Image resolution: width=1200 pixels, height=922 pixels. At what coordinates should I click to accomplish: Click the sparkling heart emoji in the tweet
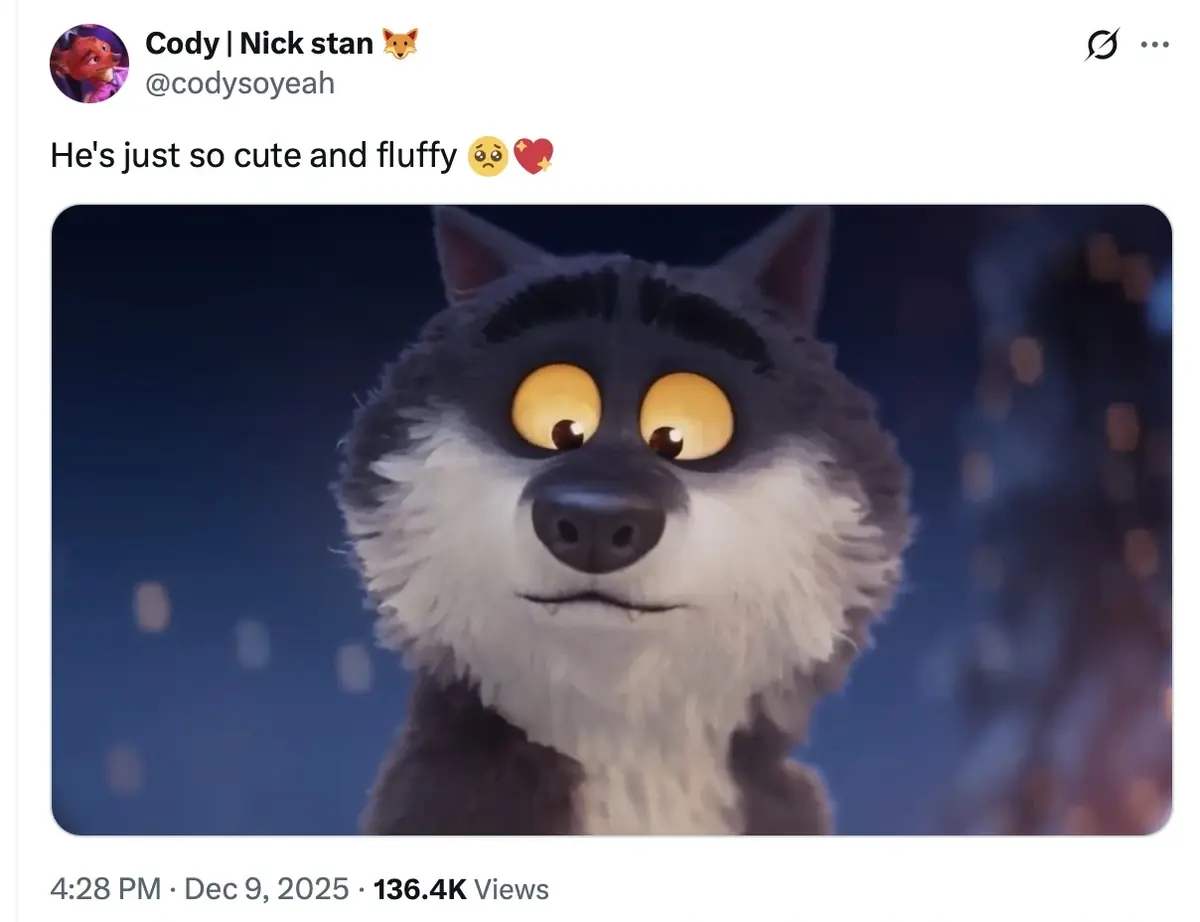[532, 157]
